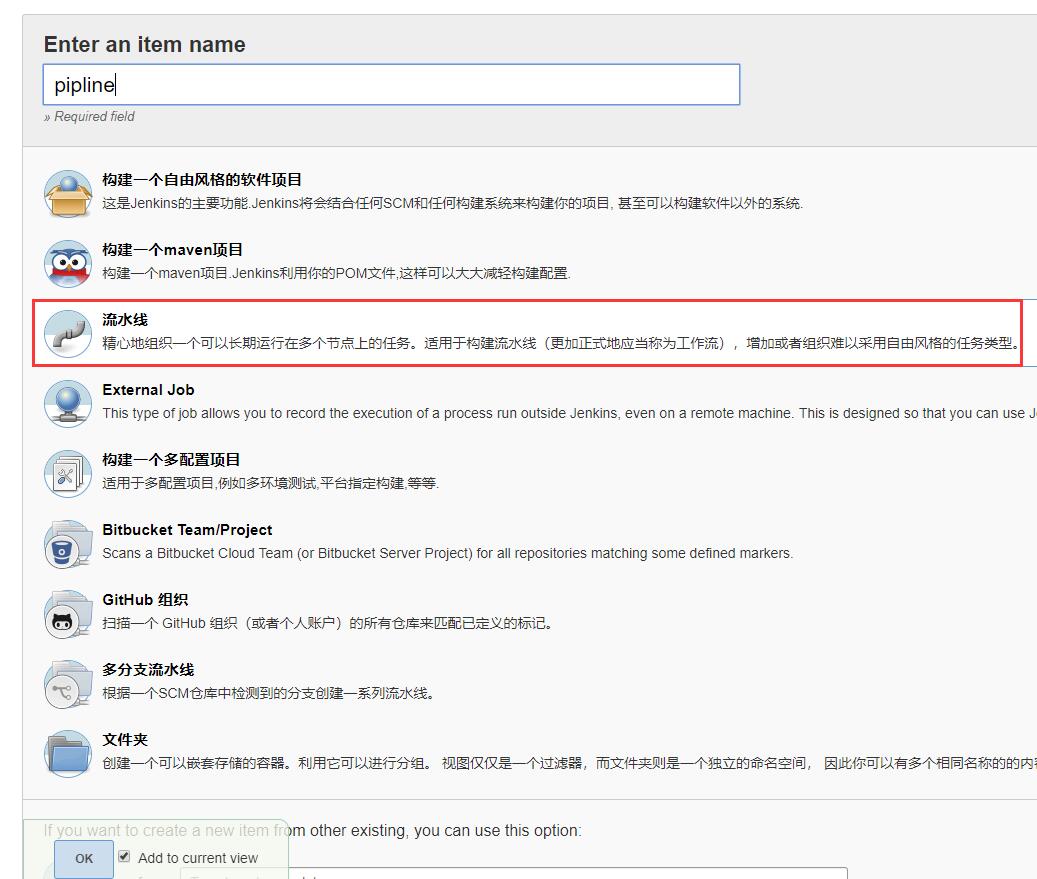This screenshot has height=879, width=1037.
Task: Click the maven POM description text
Action: [x=337, y=273]
